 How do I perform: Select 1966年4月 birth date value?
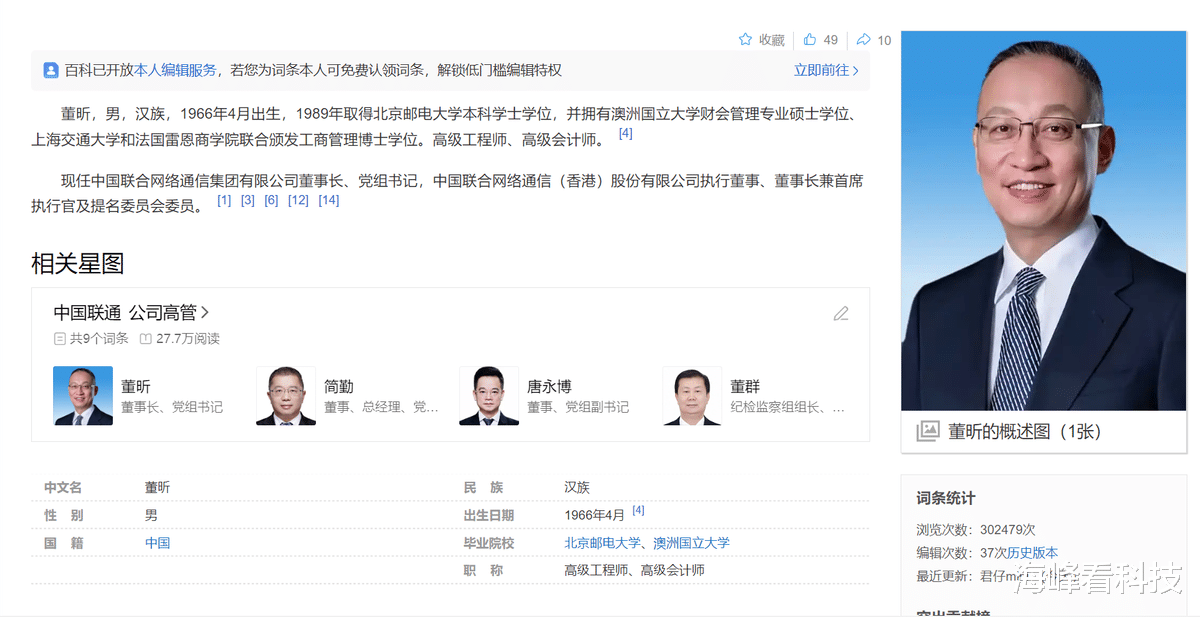coord(595,515)
